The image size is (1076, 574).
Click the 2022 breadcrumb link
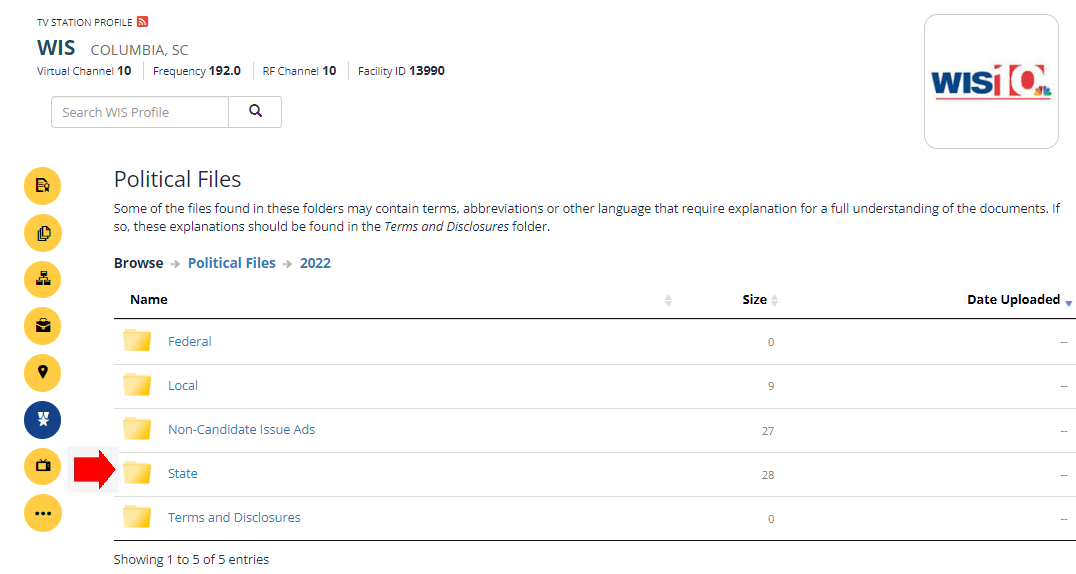[x=315, y=263]
